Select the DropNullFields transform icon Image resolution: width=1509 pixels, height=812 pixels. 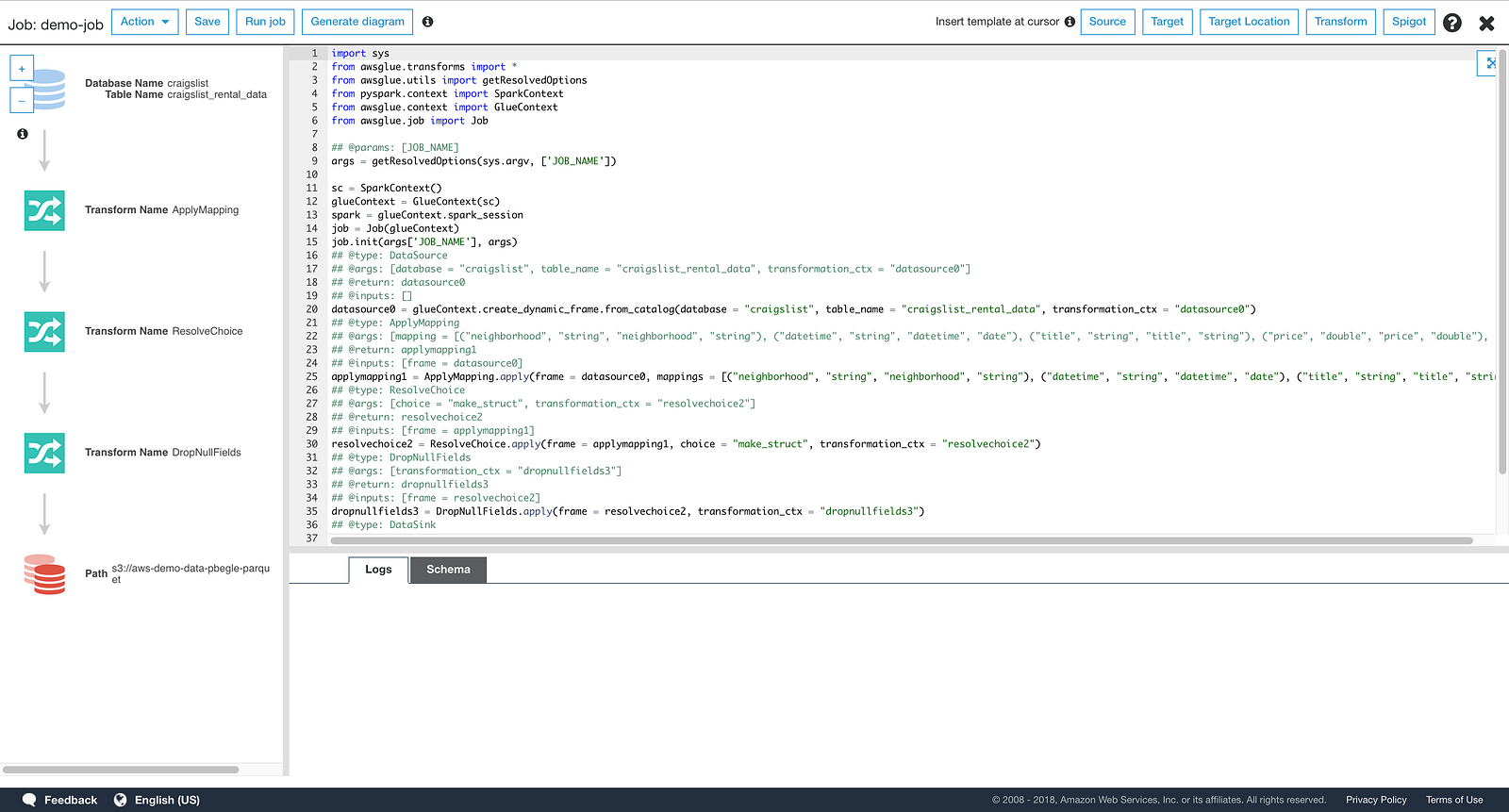click(44, 453)
